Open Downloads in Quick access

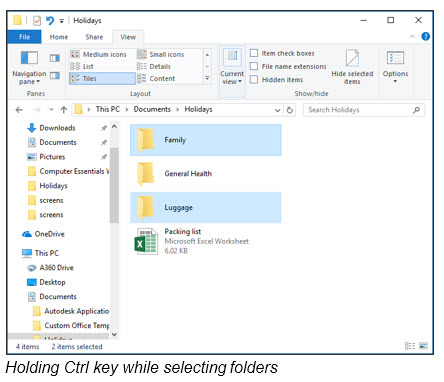[57, 128]
